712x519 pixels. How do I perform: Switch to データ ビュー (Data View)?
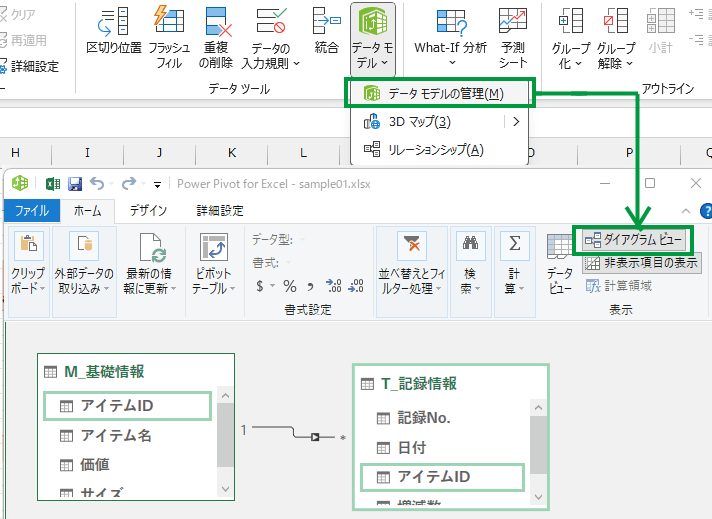(559, 262)
